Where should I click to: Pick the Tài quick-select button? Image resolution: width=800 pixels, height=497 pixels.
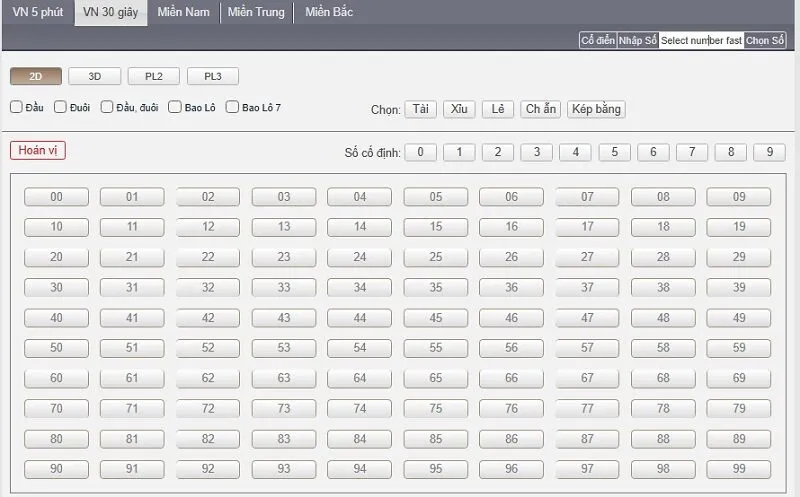point(420,109)
